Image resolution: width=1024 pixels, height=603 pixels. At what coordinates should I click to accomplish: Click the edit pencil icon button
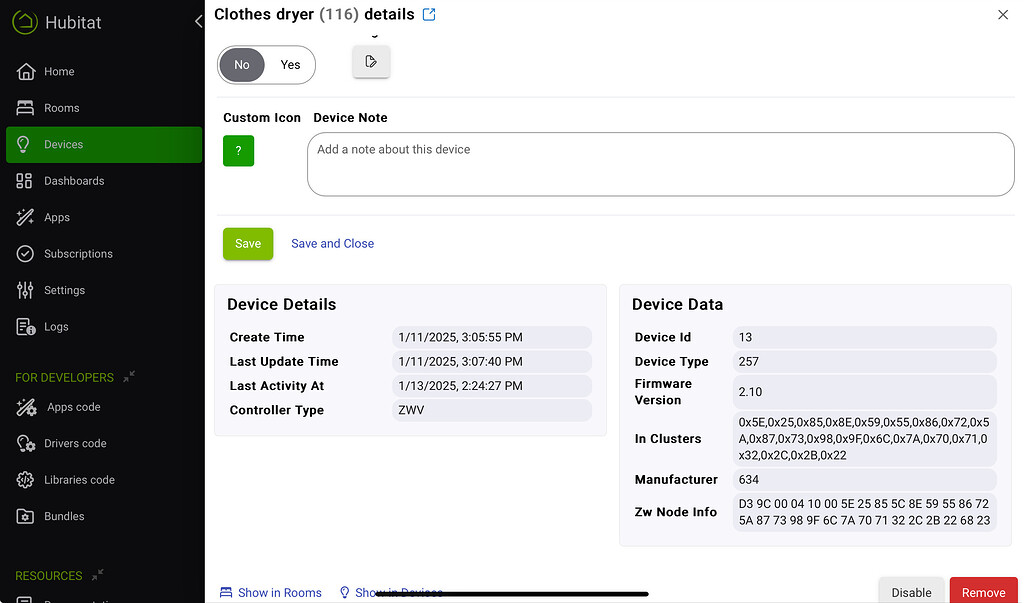click(x=371, y=62)
